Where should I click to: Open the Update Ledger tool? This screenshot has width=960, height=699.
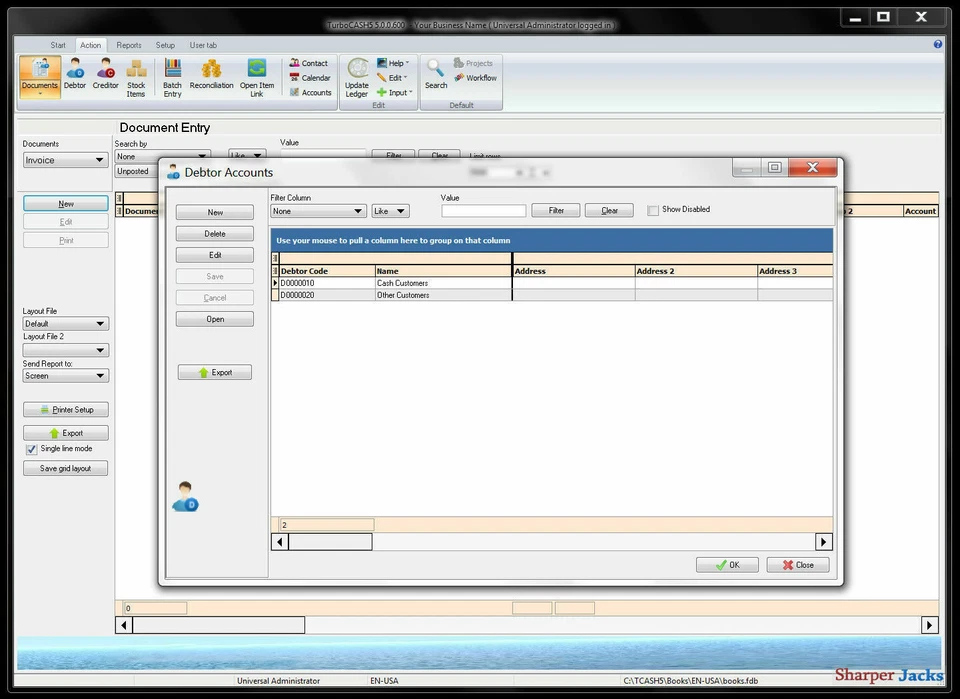click(x=357, y=75)
